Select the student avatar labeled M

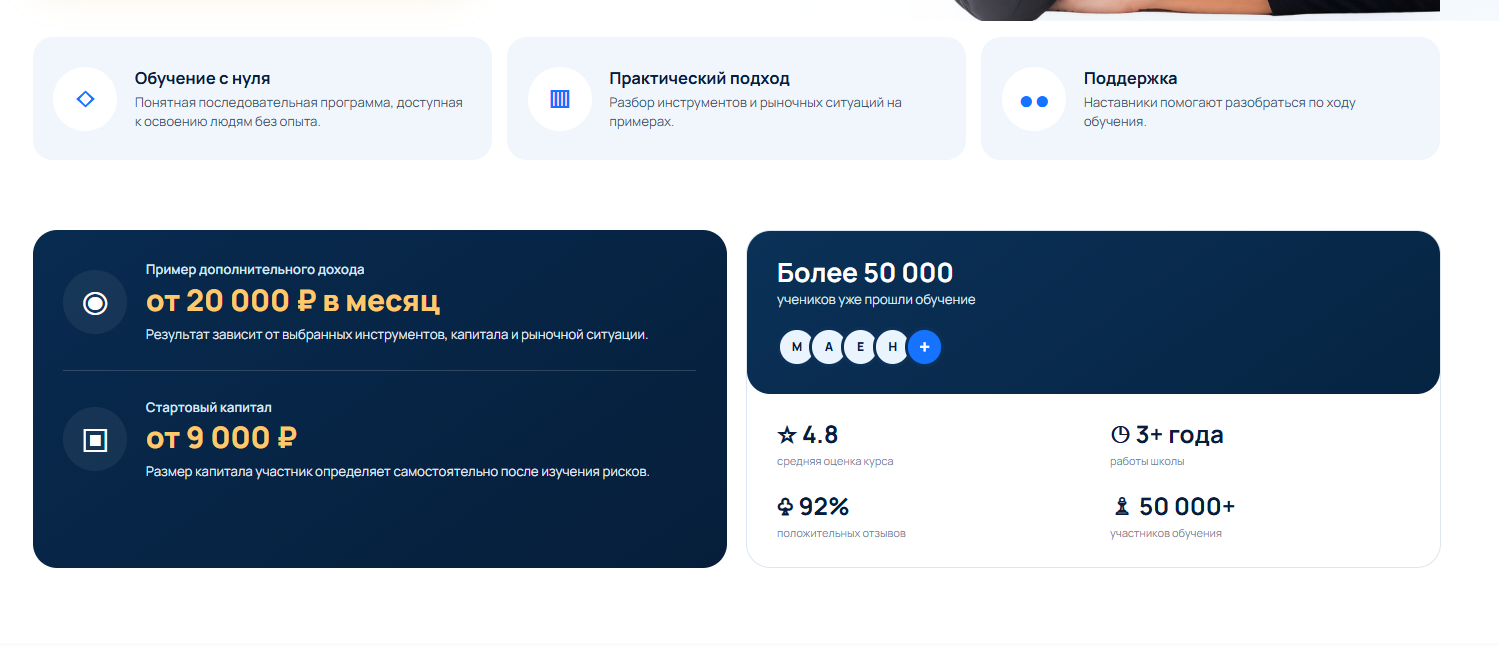pos(797,347)
